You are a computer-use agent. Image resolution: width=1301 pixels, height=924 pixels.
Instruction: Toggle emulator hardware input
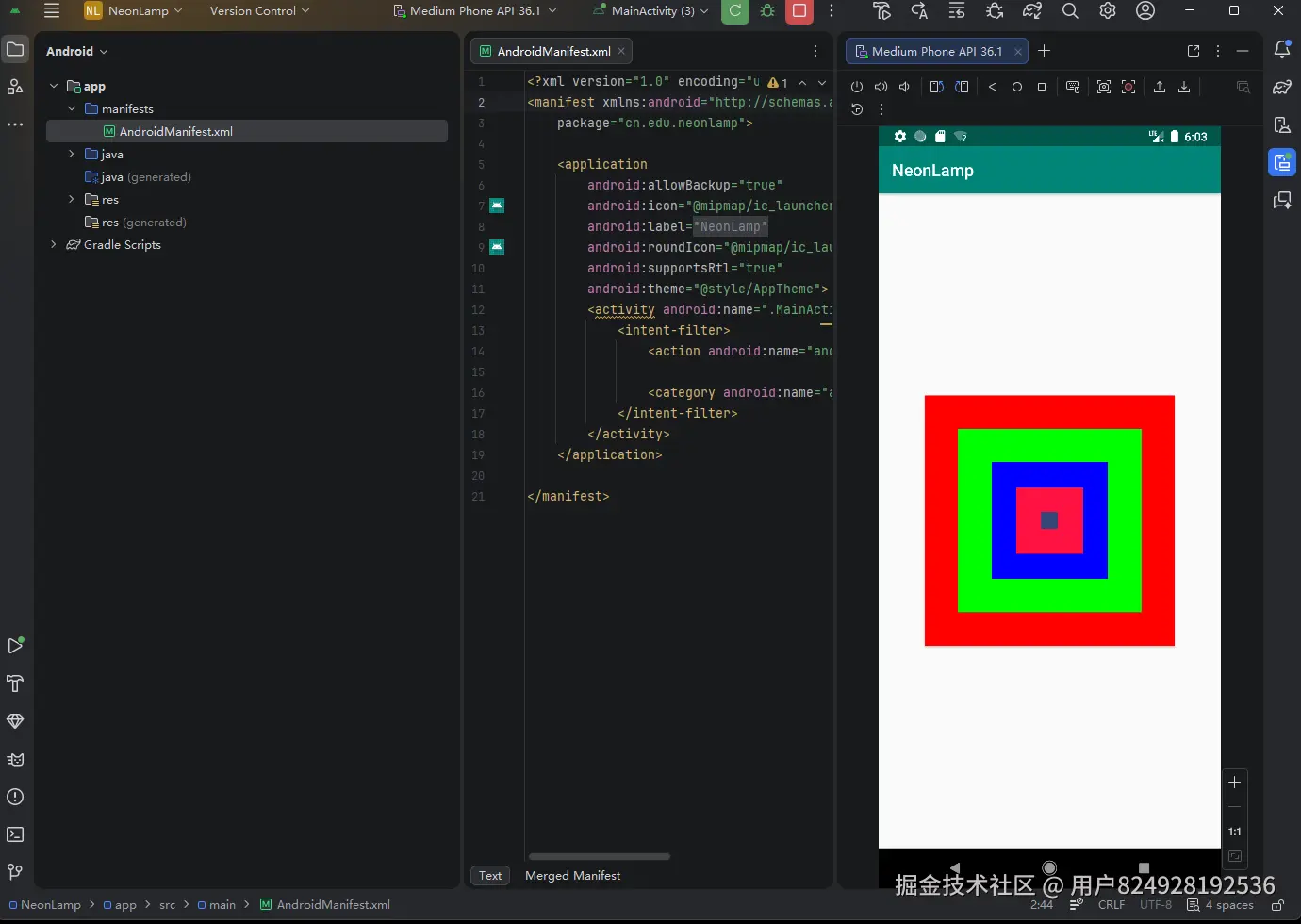(x=1073, y=87)
